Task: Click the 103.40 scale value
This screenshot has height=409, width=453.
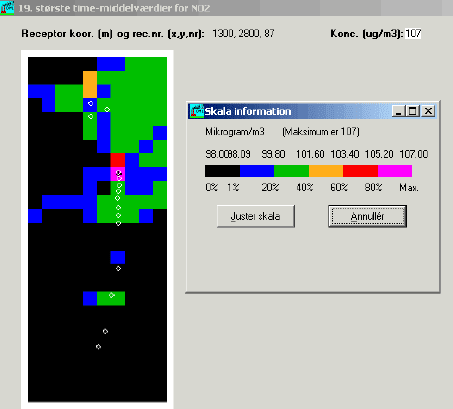Action: click(x=345, y=154)
